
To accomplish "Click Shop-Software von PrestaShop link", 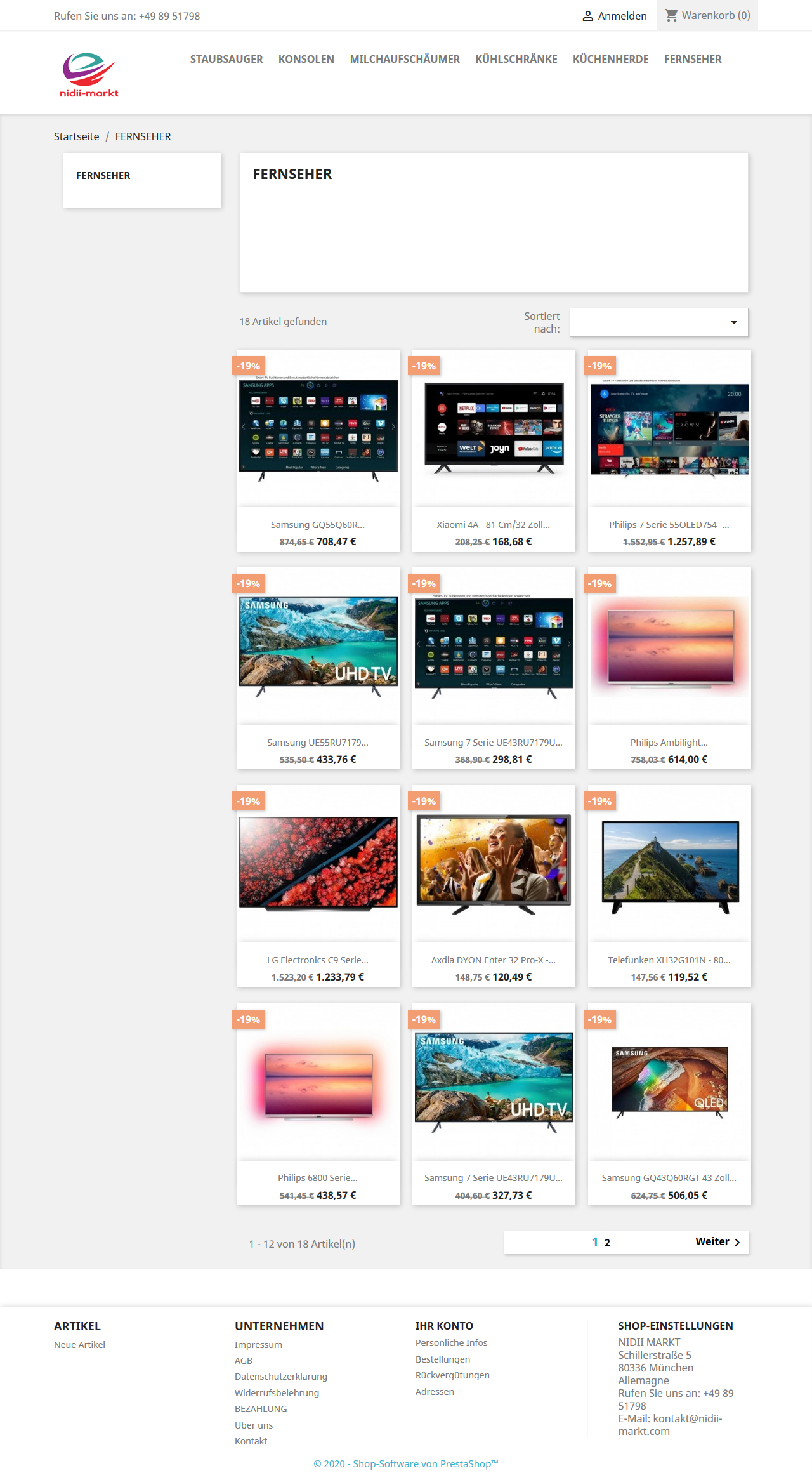I will [x=406, y=1463].
